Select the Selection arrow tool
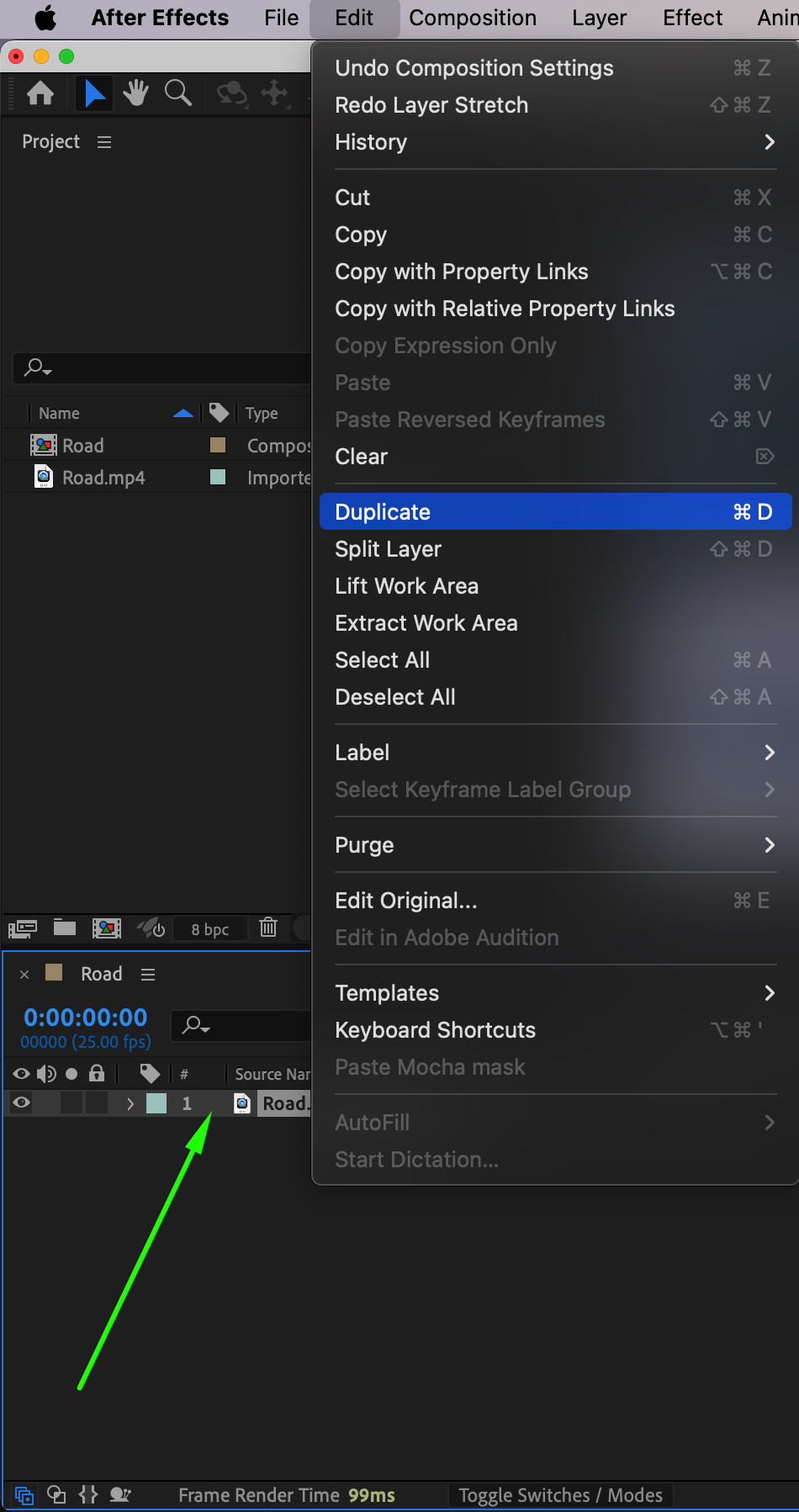Image resolution: width=799 pixels, height=1512 pixels. click(x=94, y=93)
